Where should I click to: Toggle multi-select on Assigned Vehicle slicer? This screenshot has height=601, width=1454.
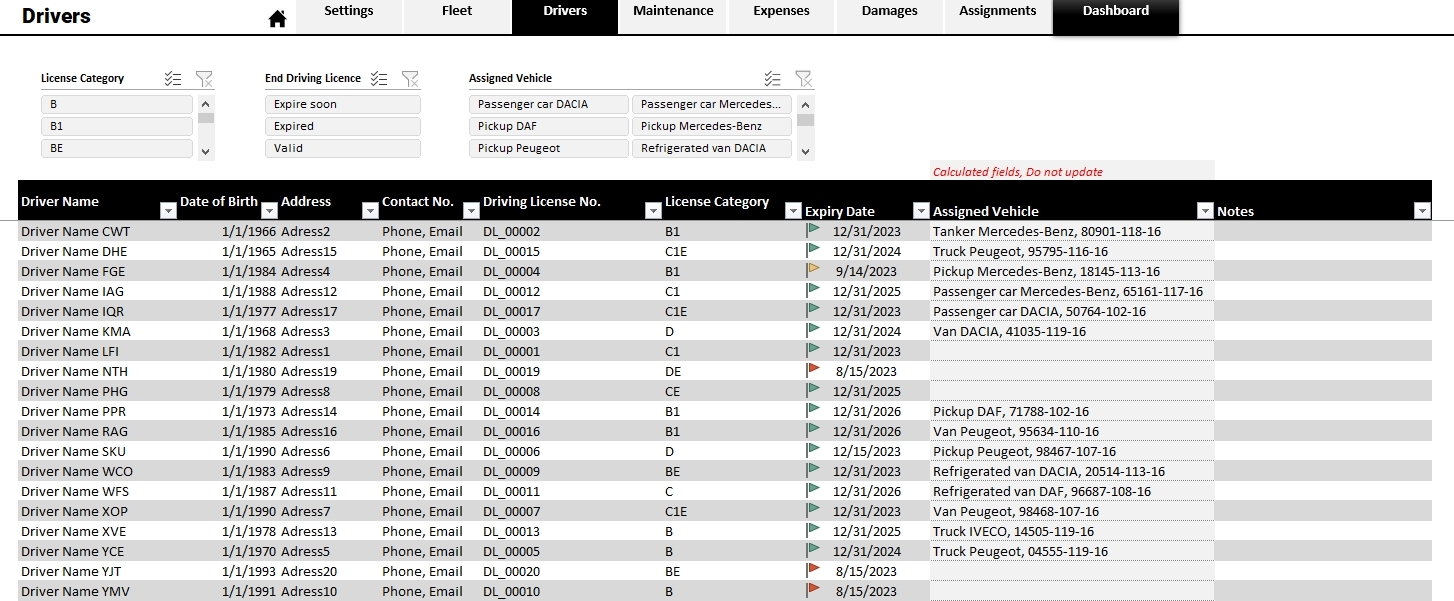pos(773,78)
